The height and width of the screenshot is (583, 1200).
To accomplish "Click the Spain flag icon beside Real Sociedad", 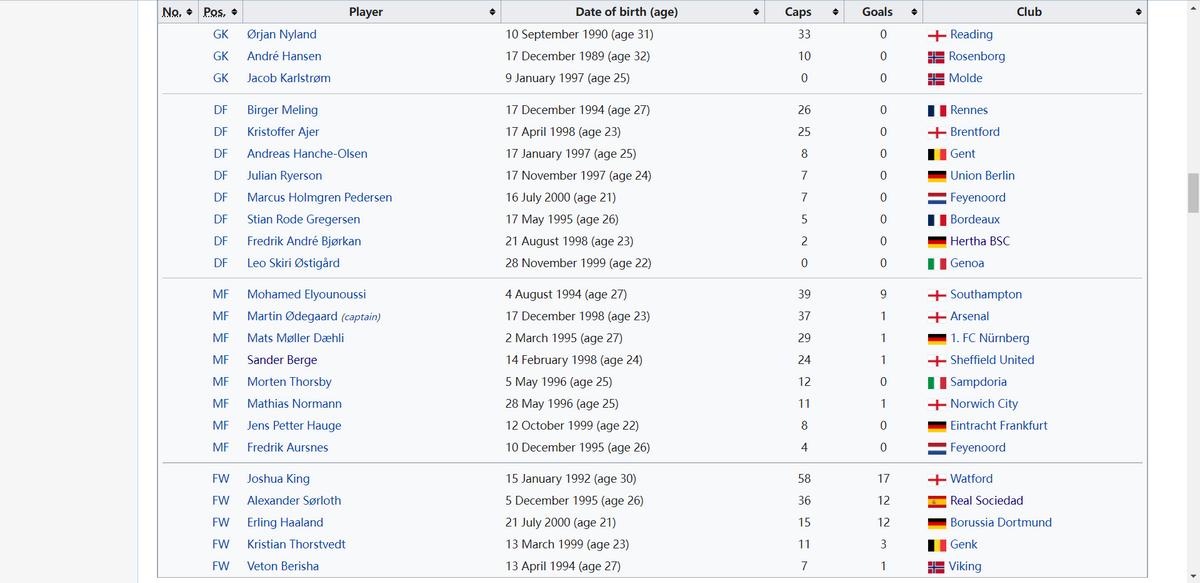I will (937, 501).
